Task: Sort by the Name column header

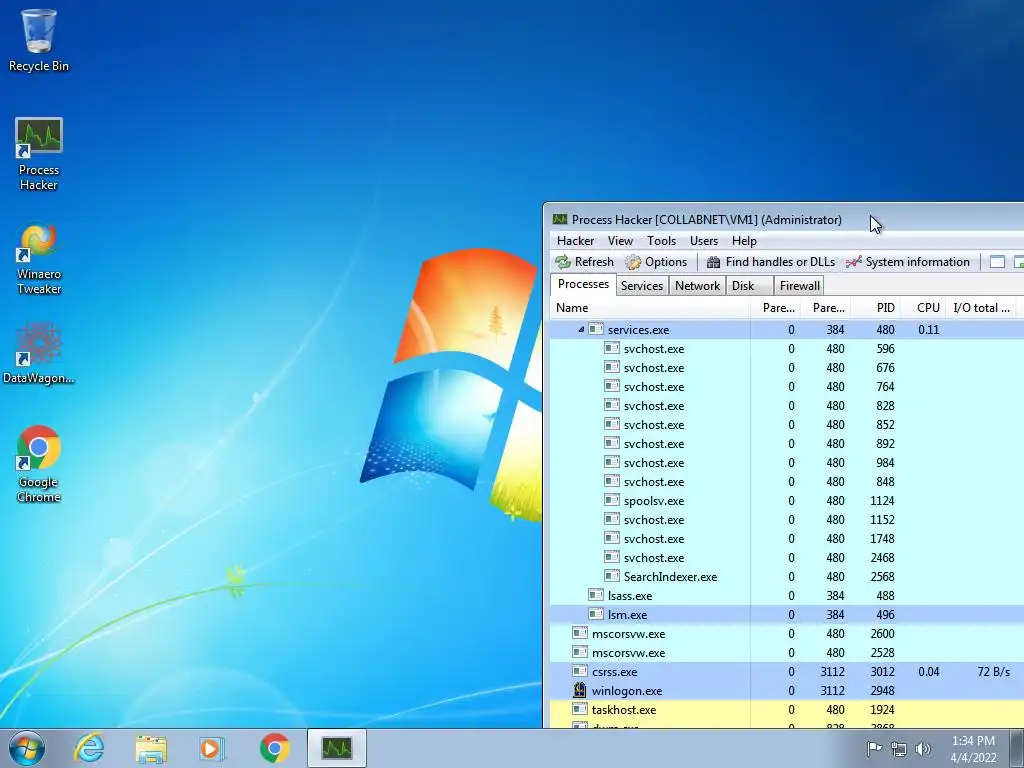Action: click(650, 308)
